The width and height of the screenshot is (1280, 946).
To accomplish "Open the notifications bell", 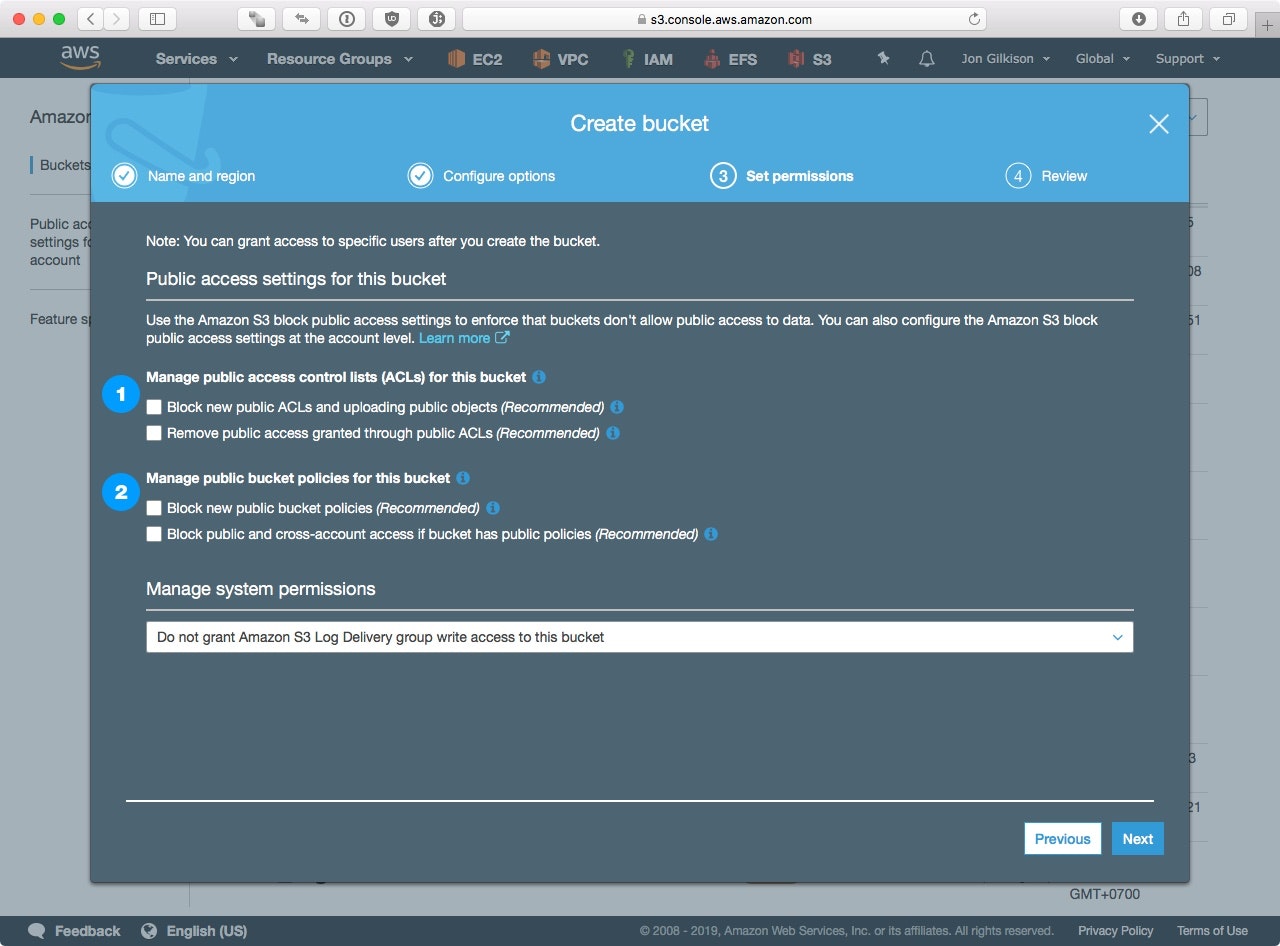I will coord(927,59).
